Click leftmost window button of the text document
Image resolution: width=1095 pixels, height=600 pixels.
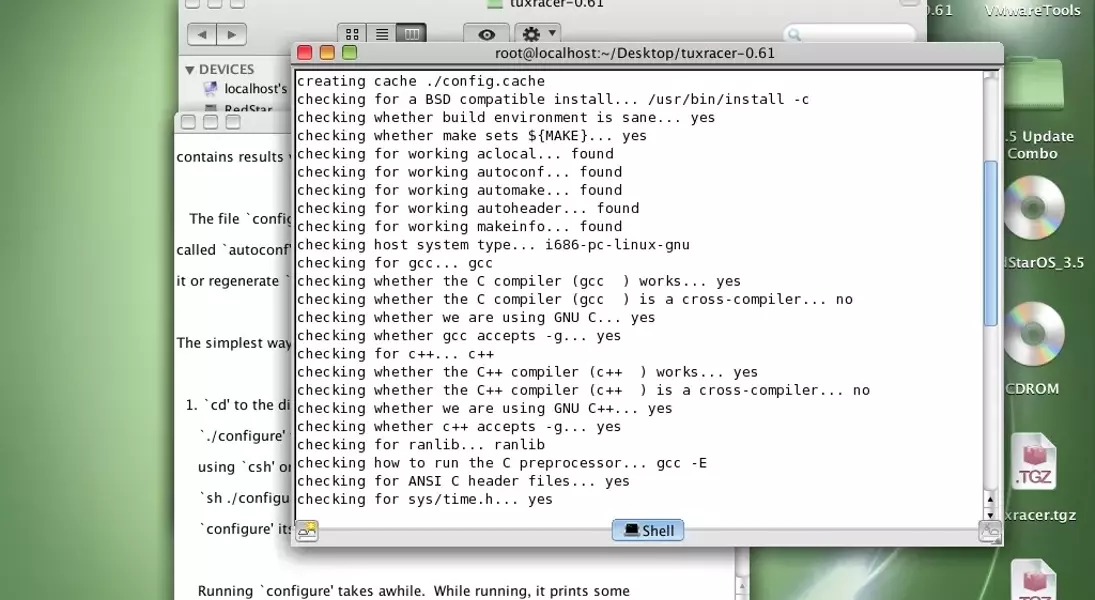click(188, 122)
